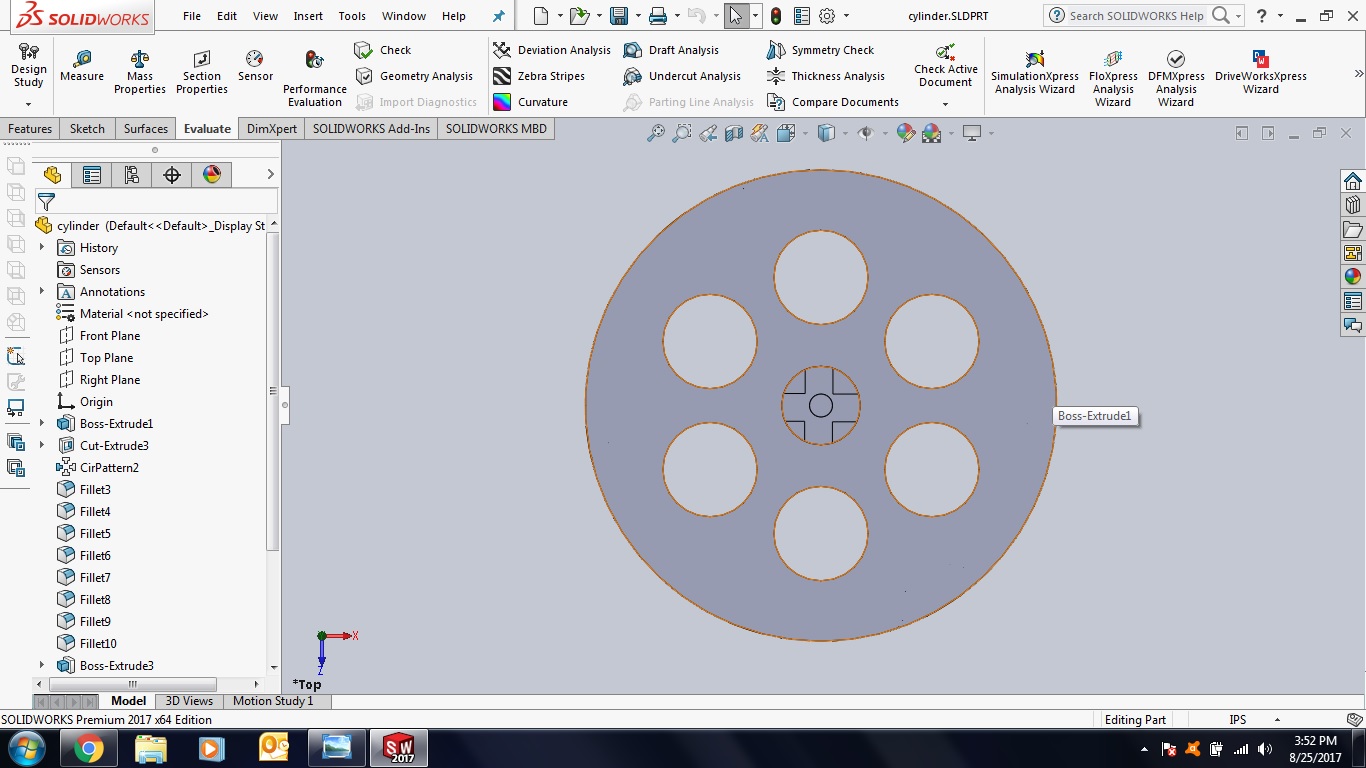
Task: Open the Design Study dropdown arrow
Action: click(28, 104)
